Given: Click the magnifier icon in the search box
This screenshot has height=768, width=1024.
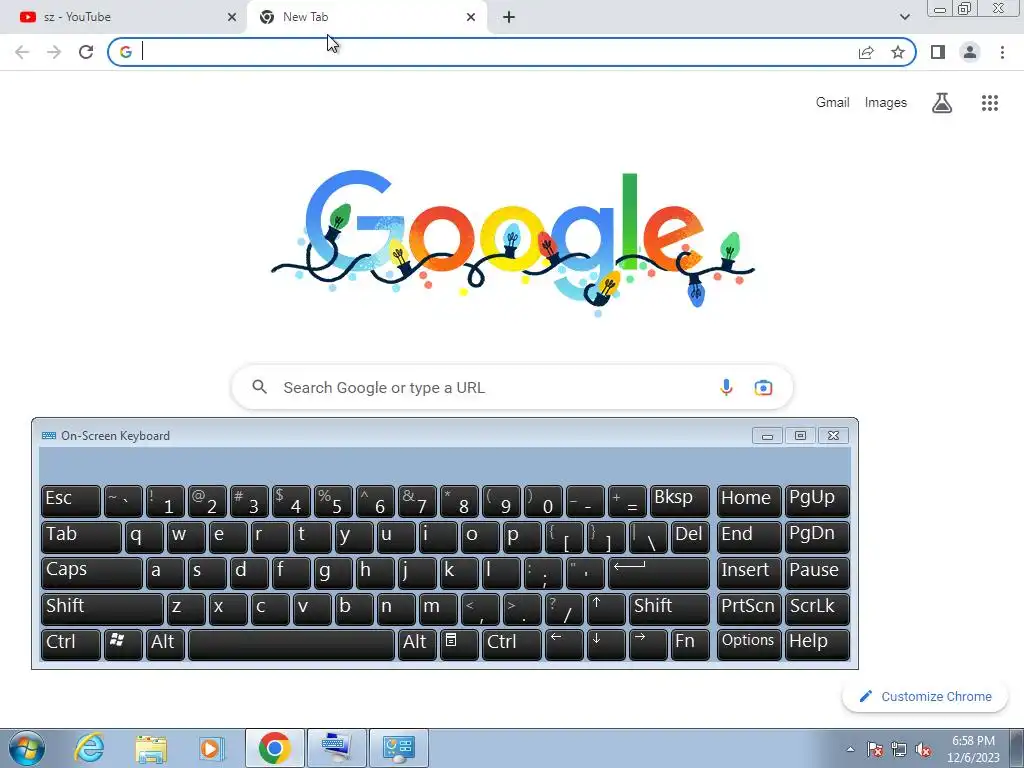Looking at the screenshot, I should point(259,387).
